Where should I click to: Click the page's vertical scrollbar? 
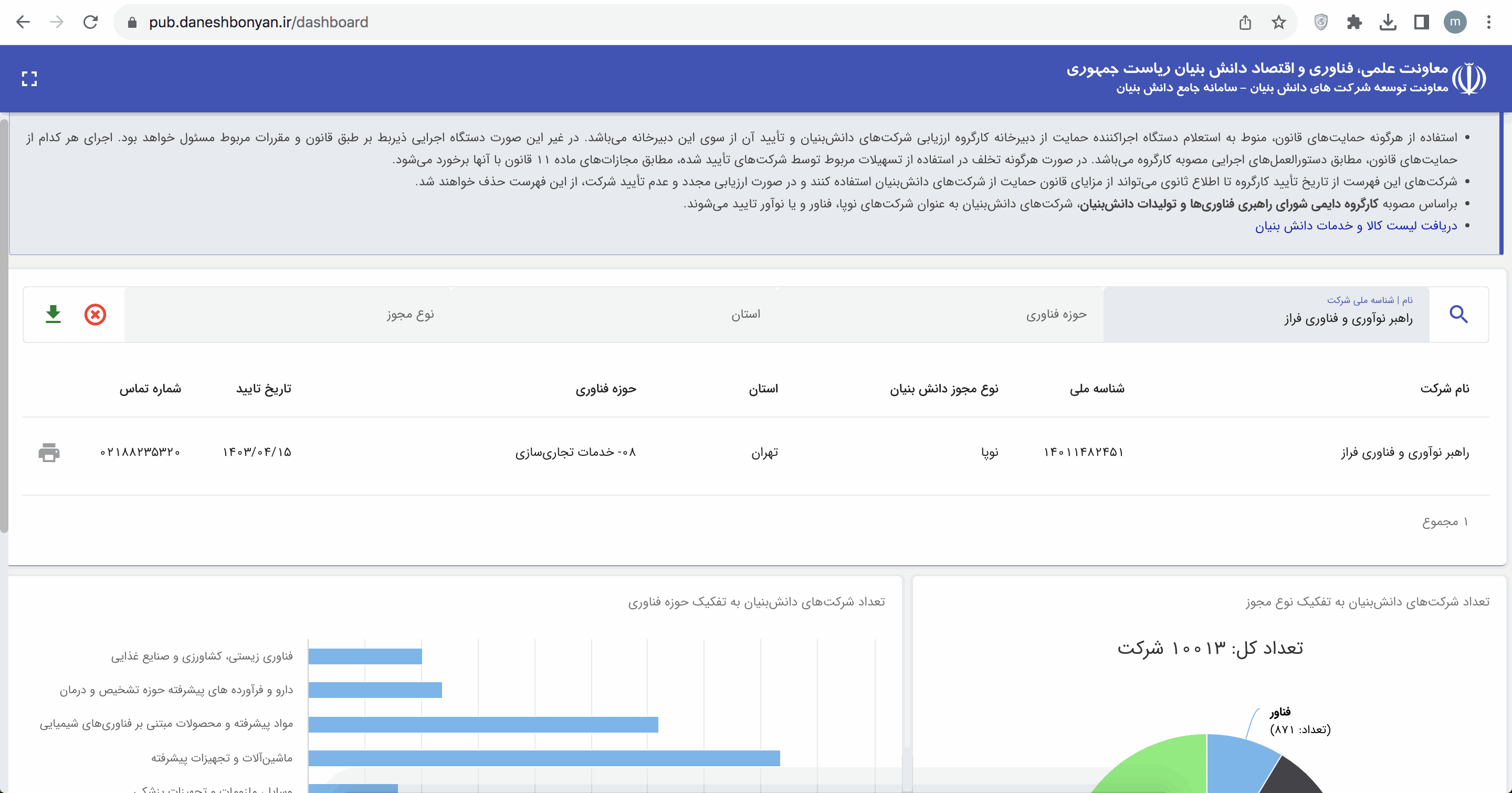point(4,326)
